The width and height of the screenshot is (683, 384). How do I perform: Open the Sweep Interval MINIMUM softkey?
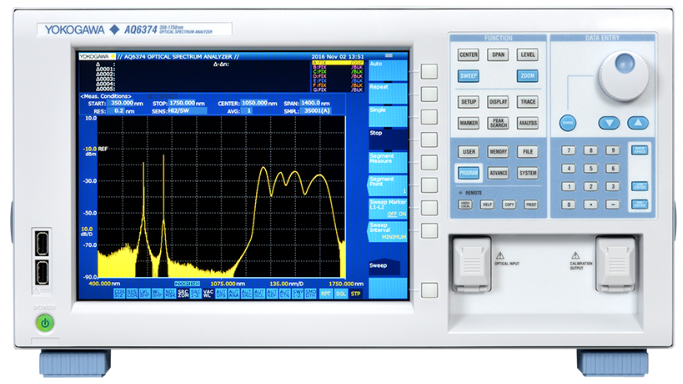pos(388,231)
